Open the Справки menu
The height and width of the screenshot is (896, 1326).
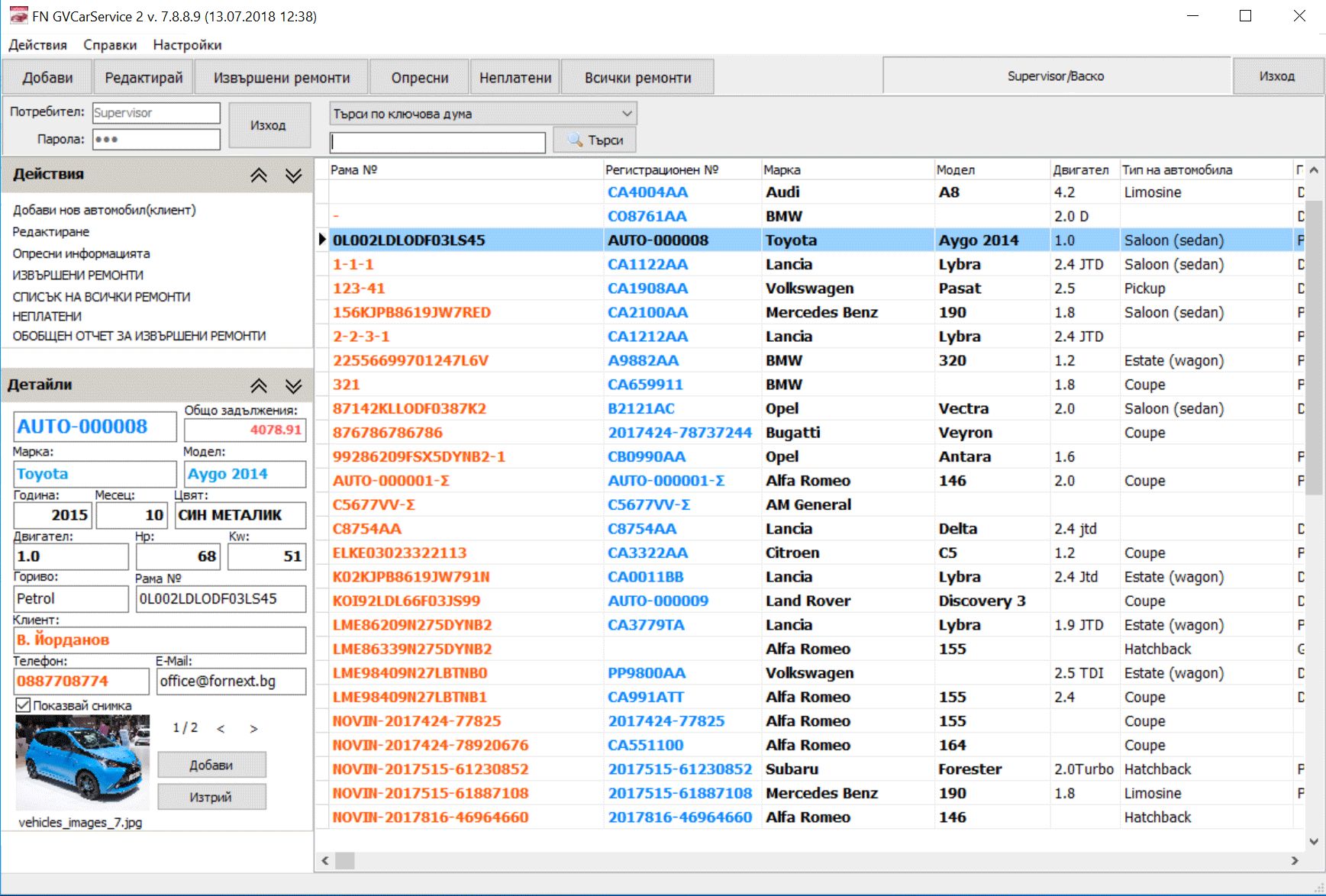[x=110, y=45]
